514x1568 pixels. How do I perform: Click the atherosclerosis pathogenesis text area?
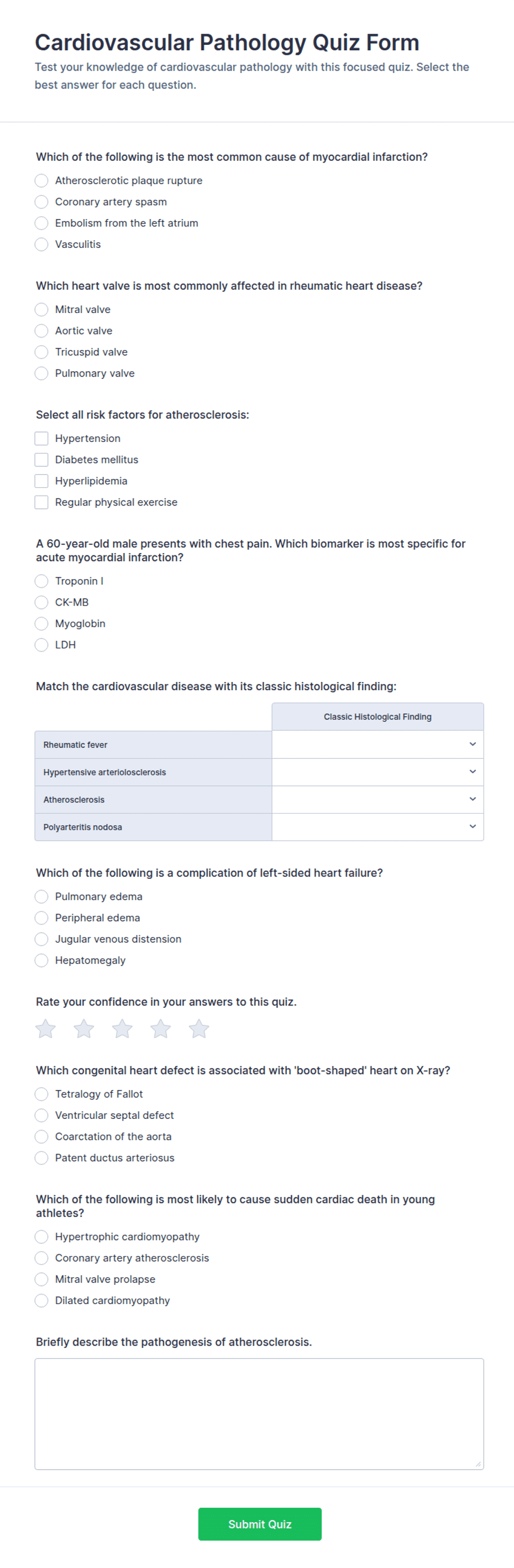click(x=259, y=1414)
